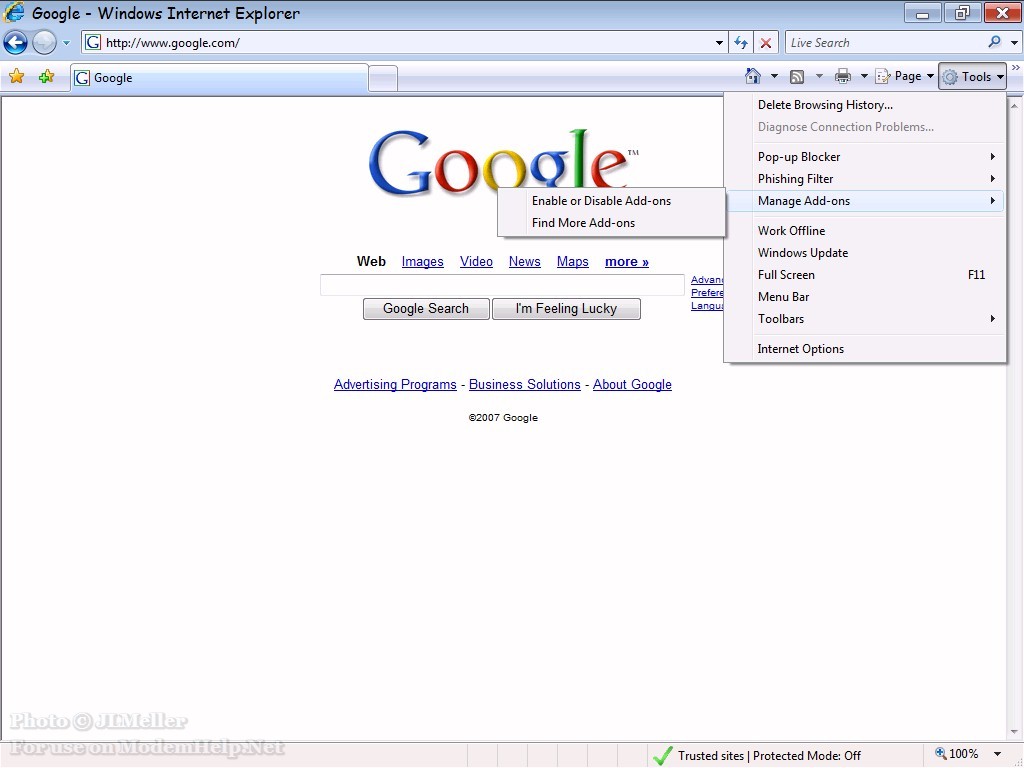Click the Maps link on Google

click(573, 262)
